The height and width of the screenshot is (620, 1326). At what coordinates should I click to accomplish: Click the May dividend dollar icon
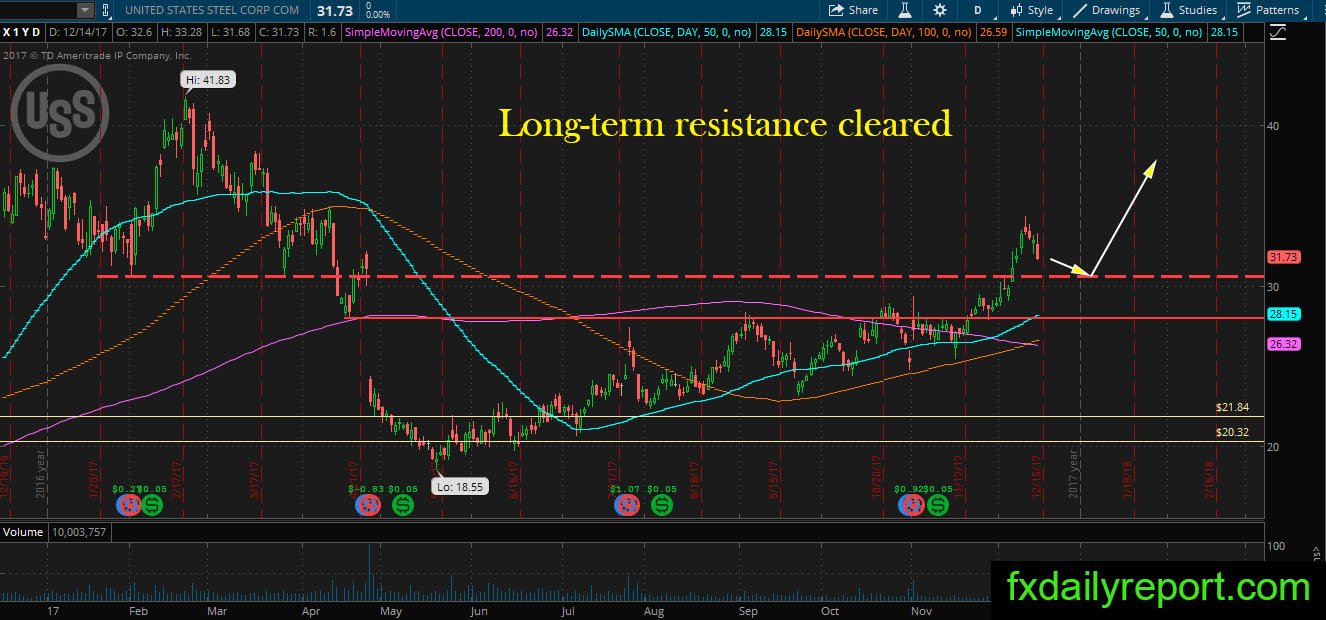[403, 504]
